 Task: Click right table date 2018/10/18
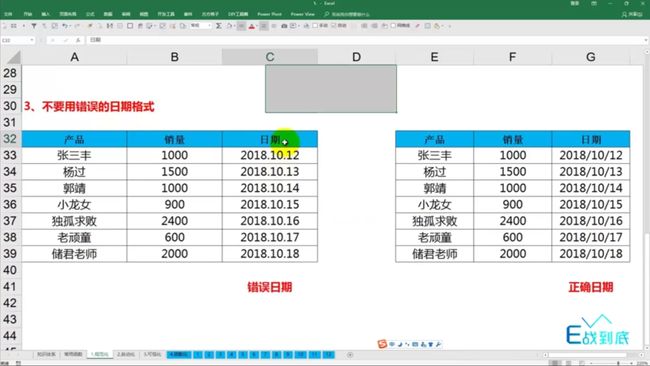[x=591, y=254]
